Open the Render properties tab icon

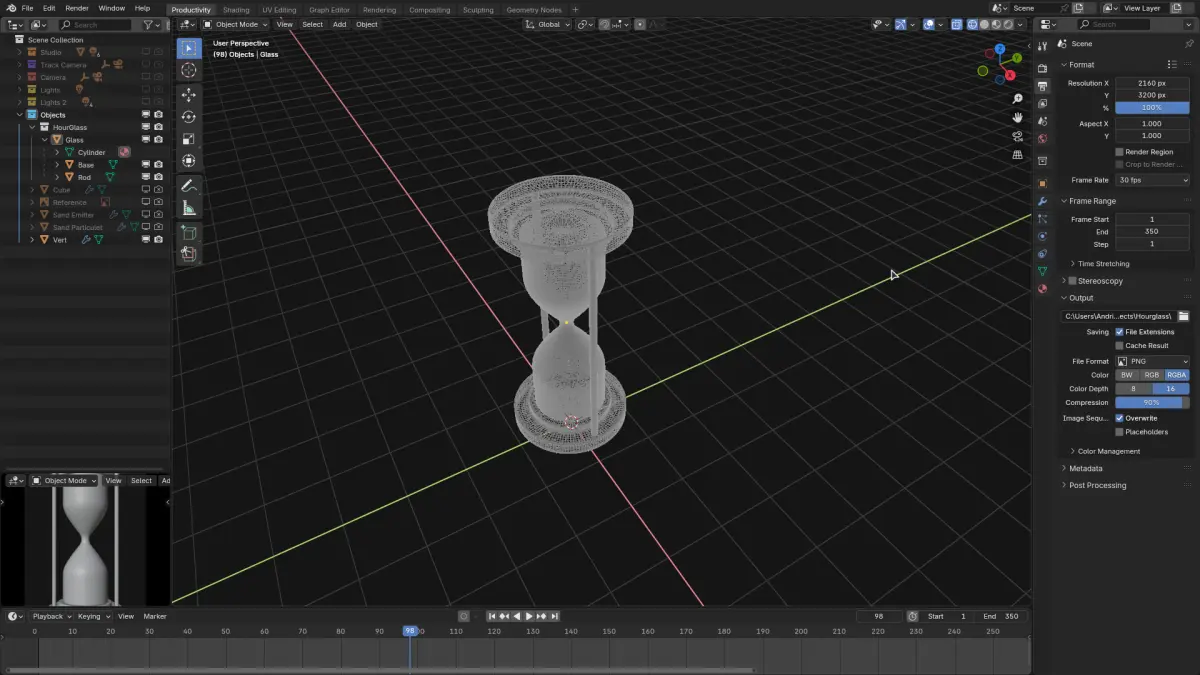point(1043,68)
